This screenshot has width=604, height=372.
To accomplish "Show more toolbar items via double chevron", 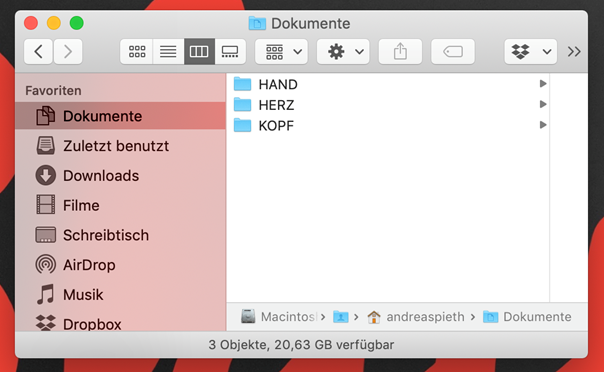I will (574, 51).
